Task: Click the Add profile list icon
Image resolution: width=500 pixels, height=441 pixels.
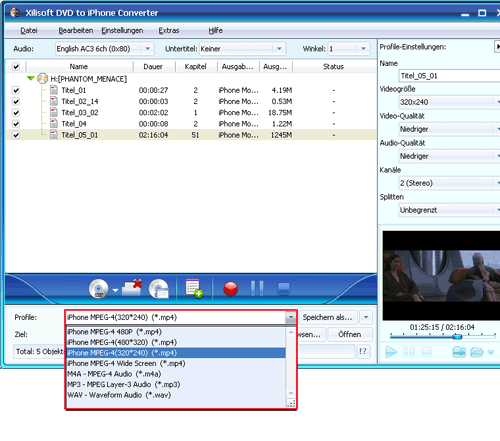Action: tap(194, 288)
